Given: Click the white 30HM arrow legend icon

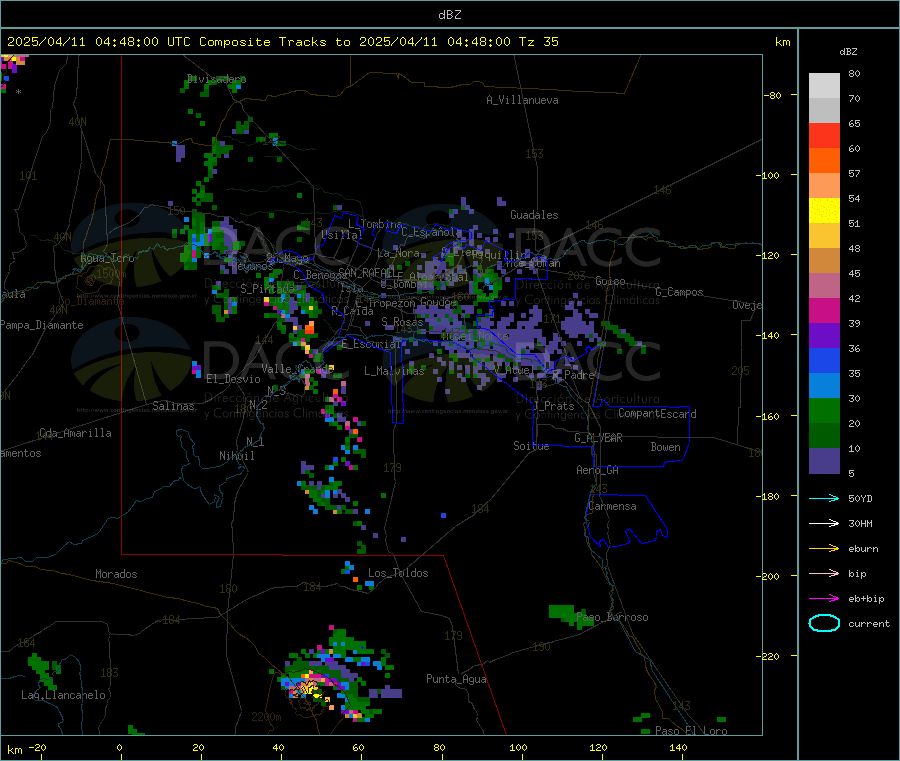Looking at the screenshot, I should (824, 523).
